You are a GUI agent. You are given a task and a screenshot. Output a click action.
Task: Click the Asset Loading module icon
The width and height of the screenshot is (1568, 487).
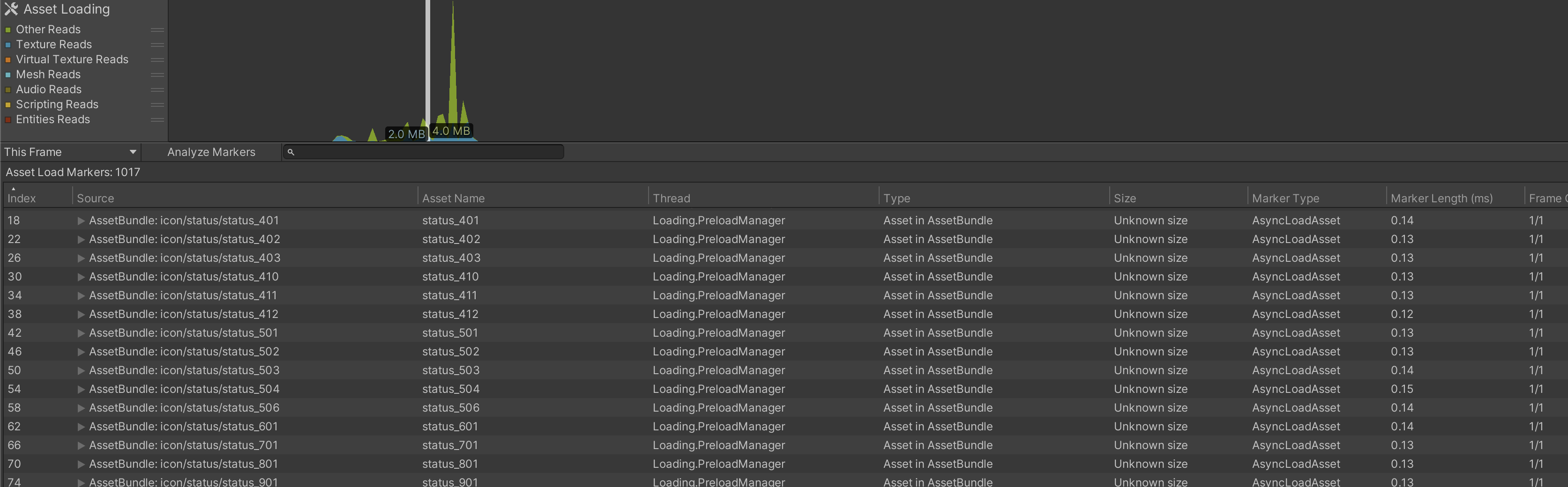click(x=11, y=9)
